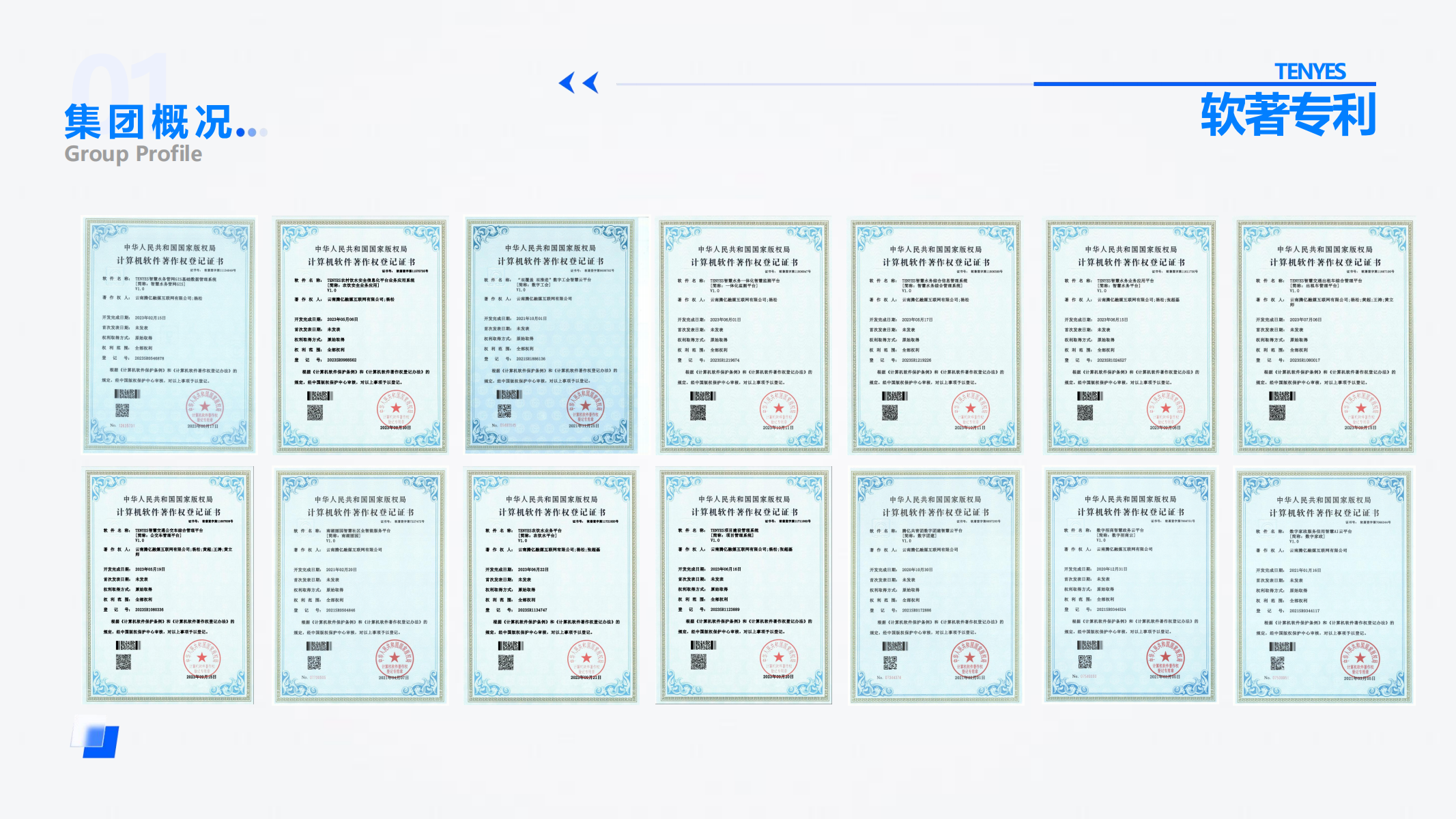Click the barcode on the 农饮安全业务应用 certificate
This screenshot has height=819, width=1456.
click(x=319, y=396)
